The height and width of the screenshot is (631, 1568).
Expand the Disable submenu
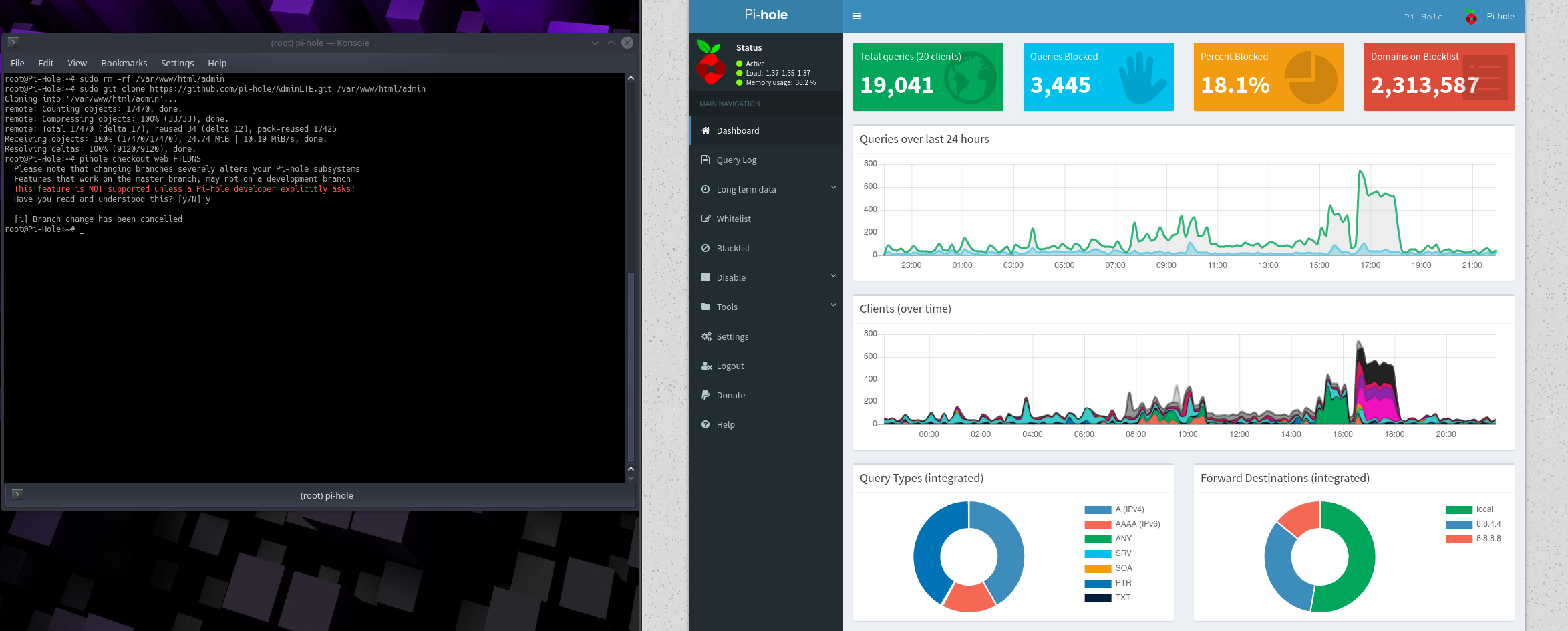[x=833, y=276]
